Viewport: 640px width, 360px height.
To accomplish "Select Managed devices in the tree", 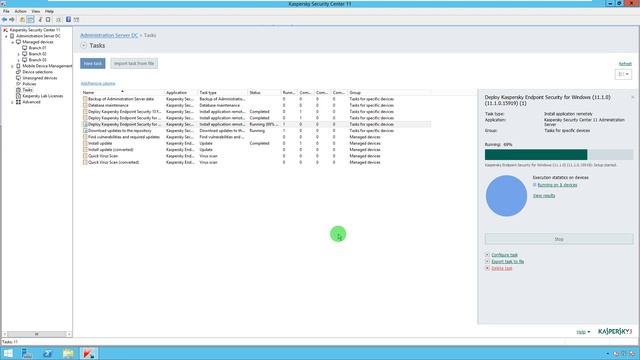I will pos(38,42).
